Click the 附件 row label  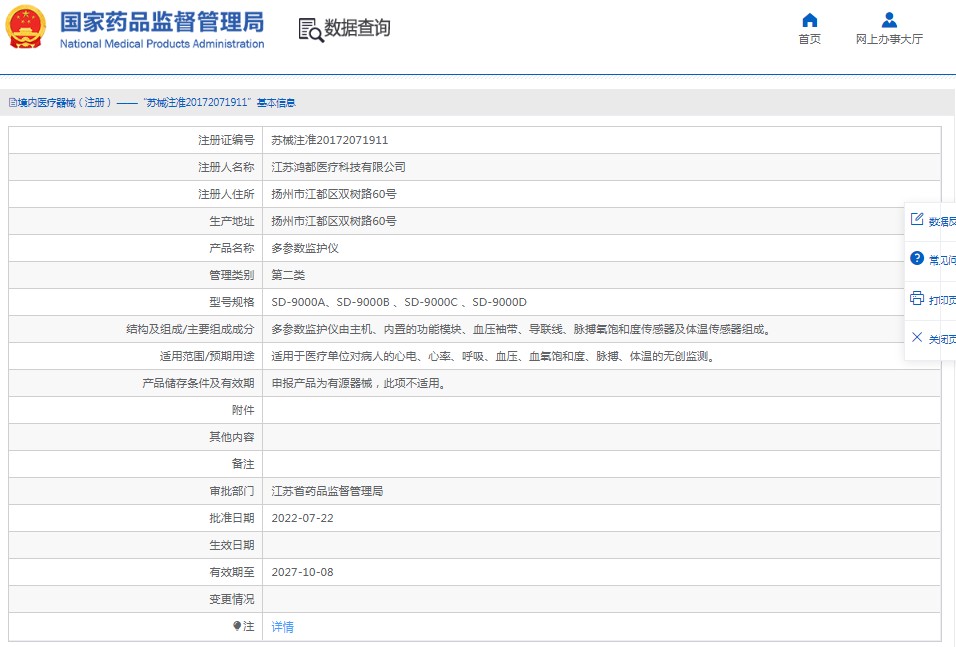[x=243, y=410]
